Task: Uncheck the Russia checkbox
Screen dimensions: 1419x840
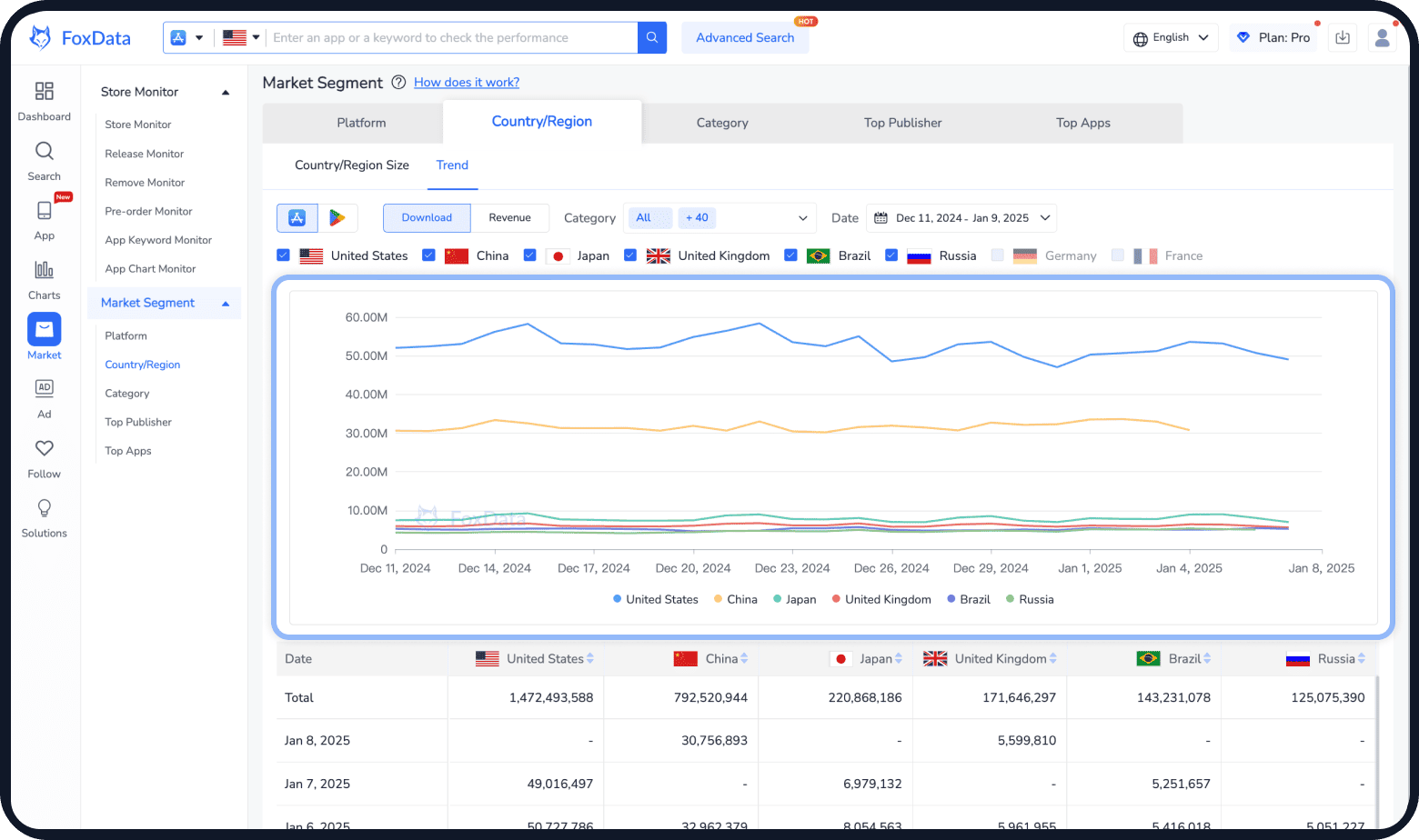Action: click(891, 255)
